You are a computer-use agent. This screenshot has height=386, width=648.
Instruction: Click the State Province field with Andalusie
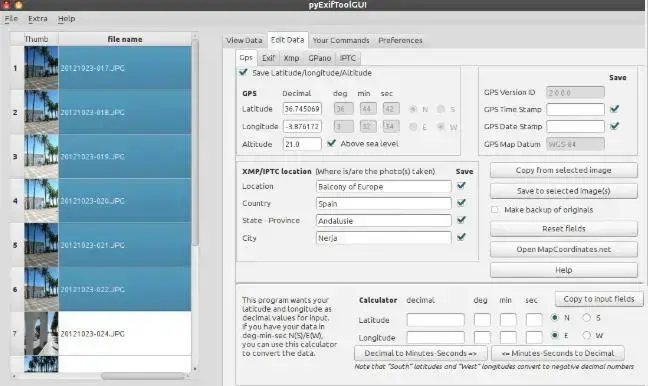[x=384, y=220]
